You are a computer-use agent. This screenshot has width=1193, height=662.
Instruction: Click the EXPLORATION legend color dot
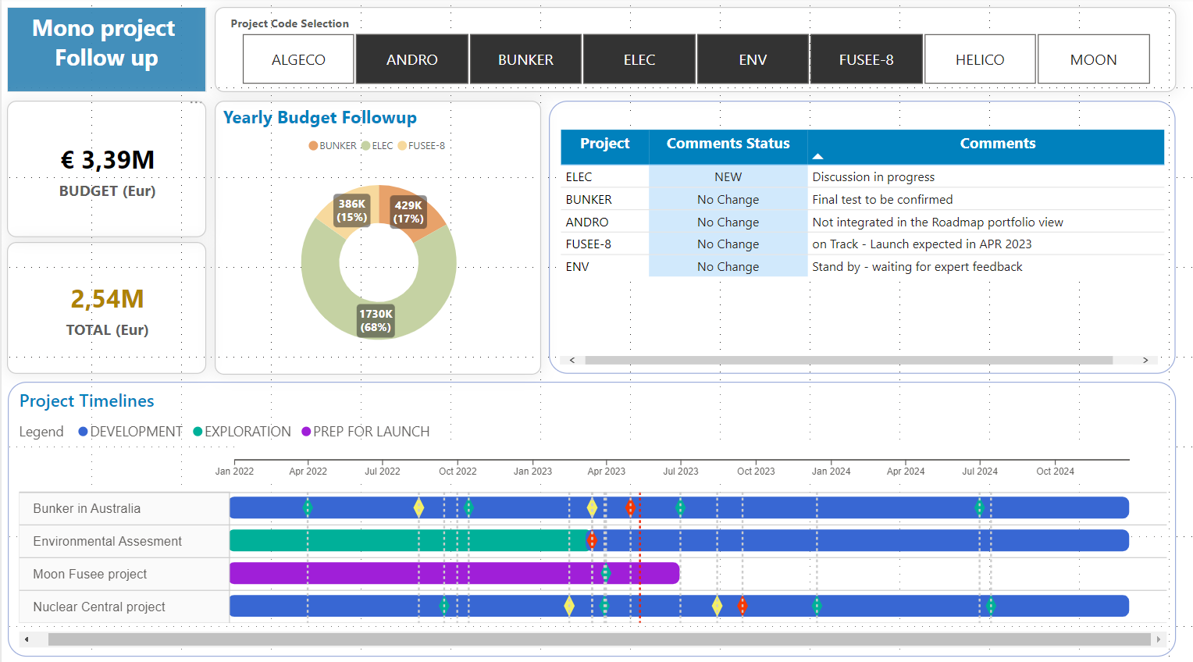click(198, 432)
